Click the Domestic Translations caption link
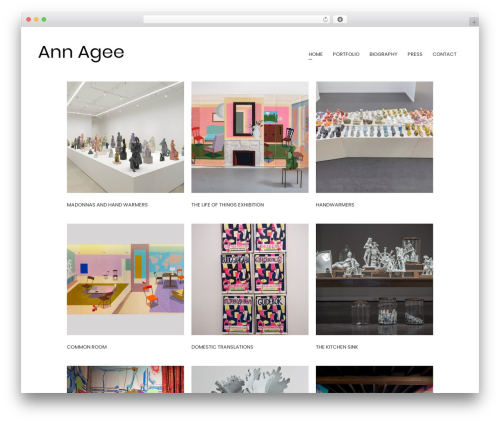Viewport: 500px width, 423px height. pyautogui.click(x=222, y=347)
